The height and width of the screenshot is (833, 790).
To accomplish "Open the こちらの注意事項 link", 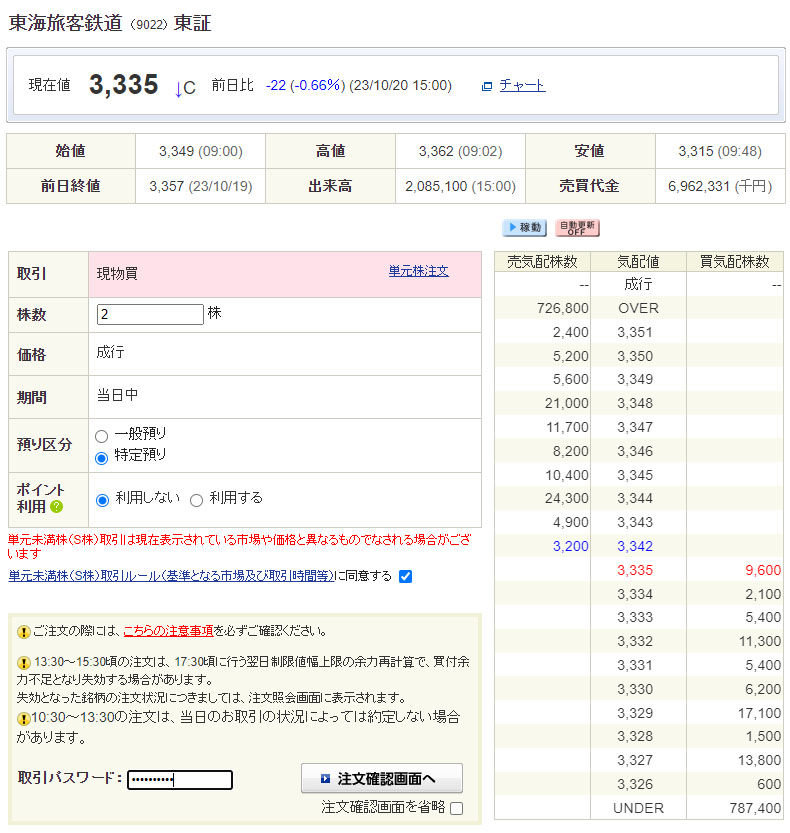I will 168,631.
